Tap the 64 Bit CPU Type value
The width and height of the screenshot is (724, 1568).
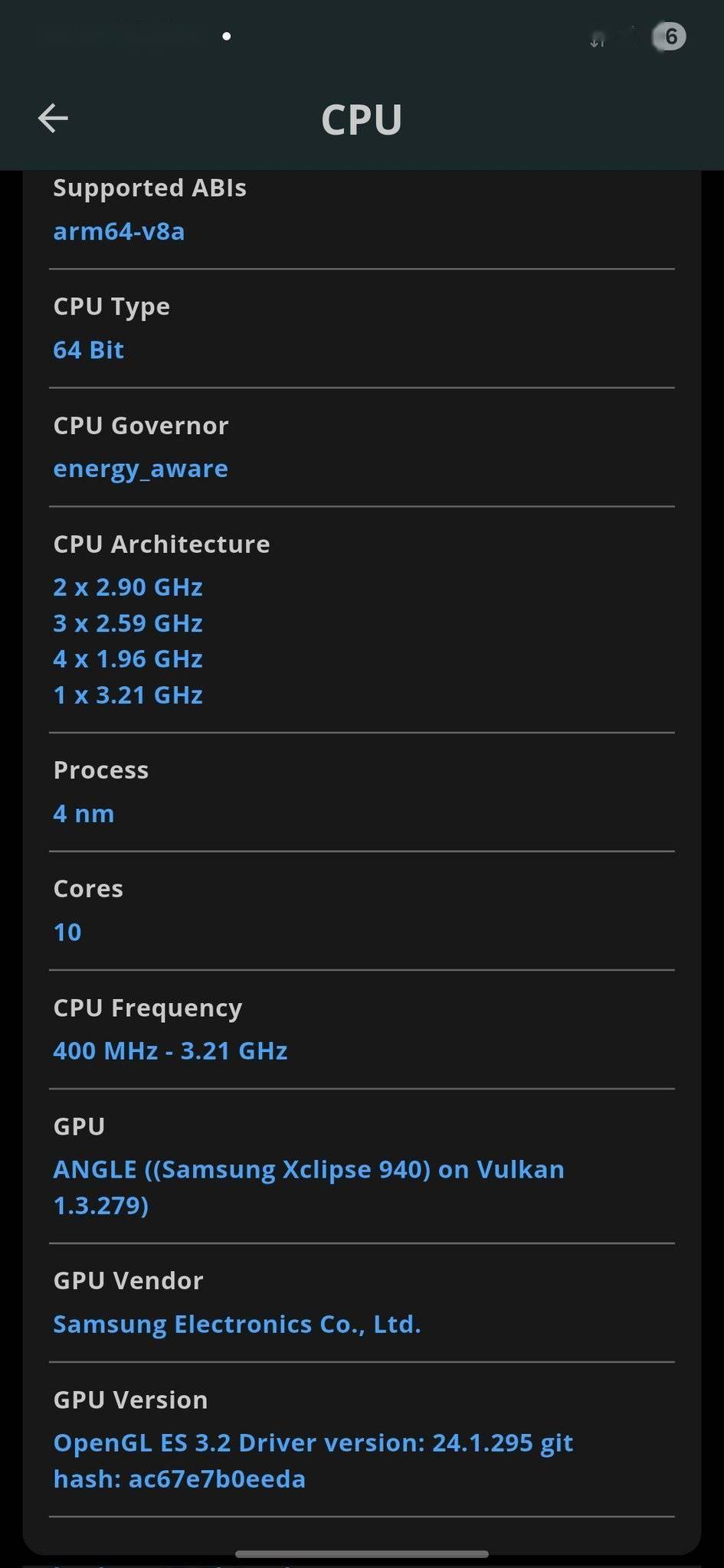coord(88,350)
